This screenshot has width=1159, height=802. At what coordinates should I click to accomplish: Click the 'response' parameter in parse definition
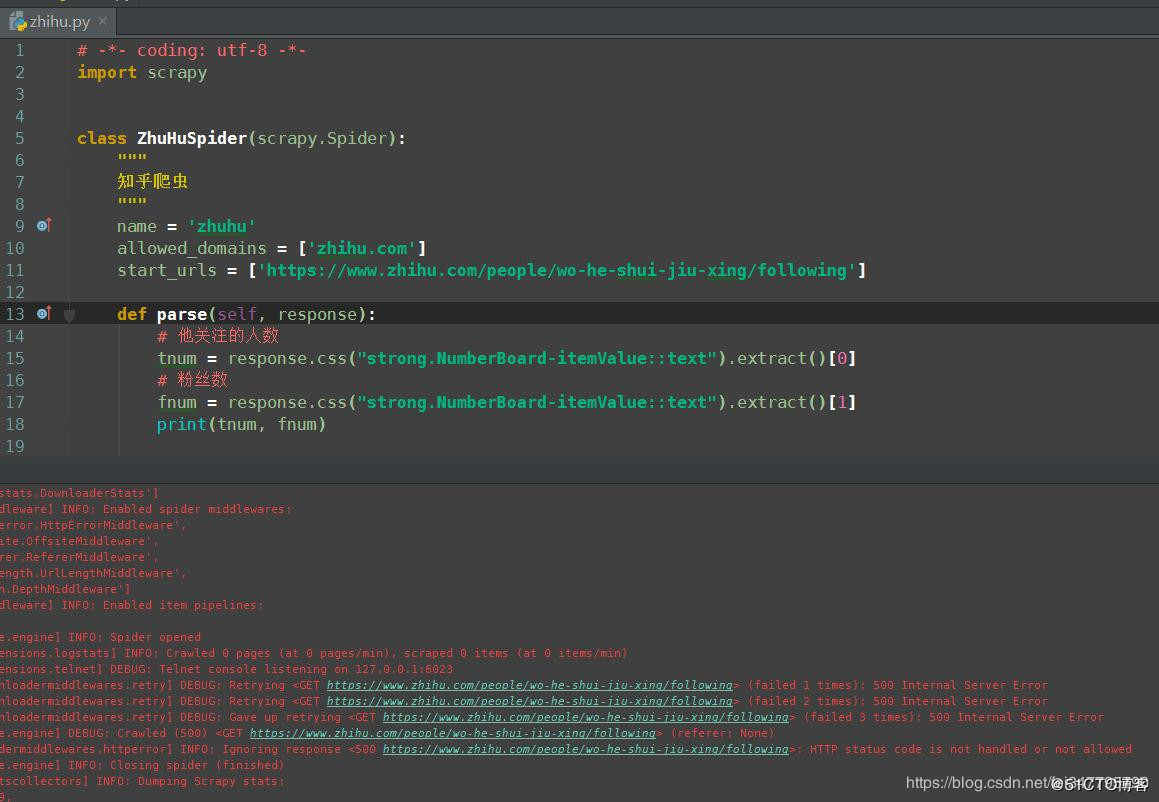317,314
